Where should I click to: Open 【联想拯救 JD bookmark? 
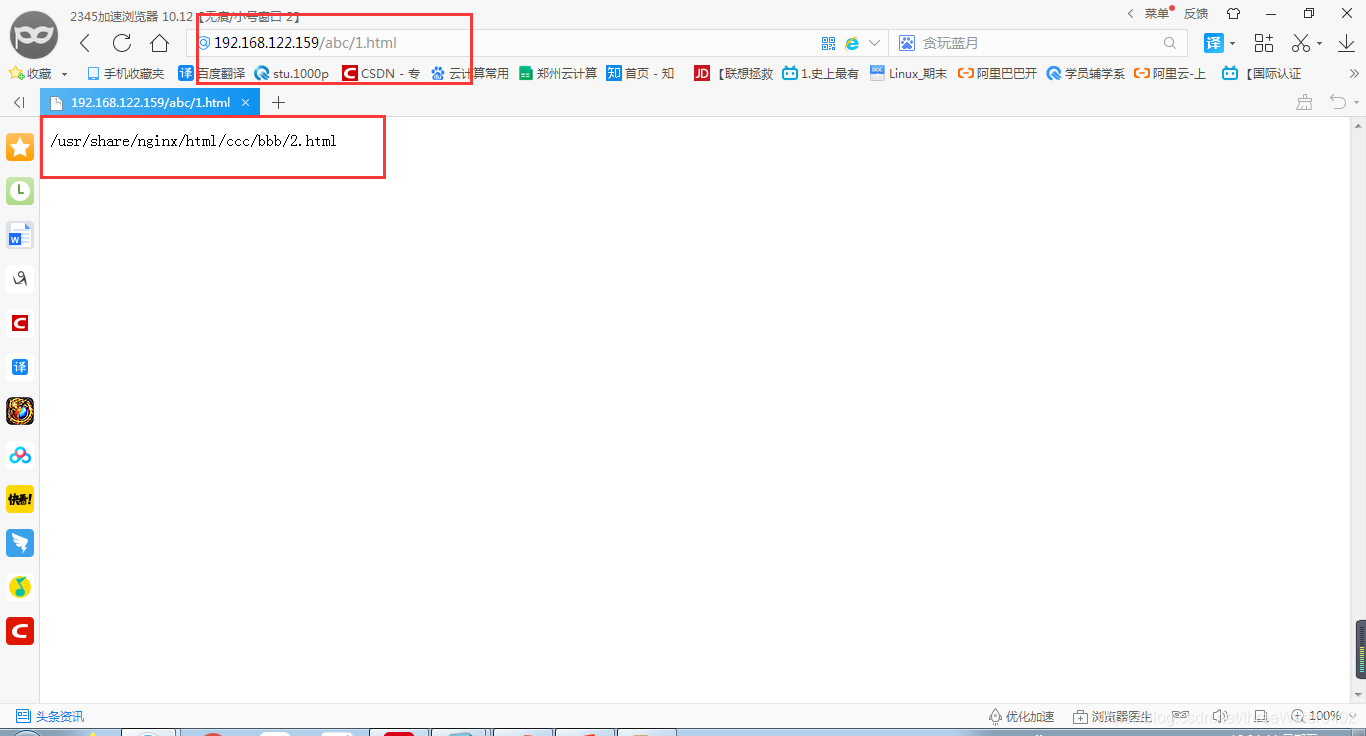(x=733, y=73)
